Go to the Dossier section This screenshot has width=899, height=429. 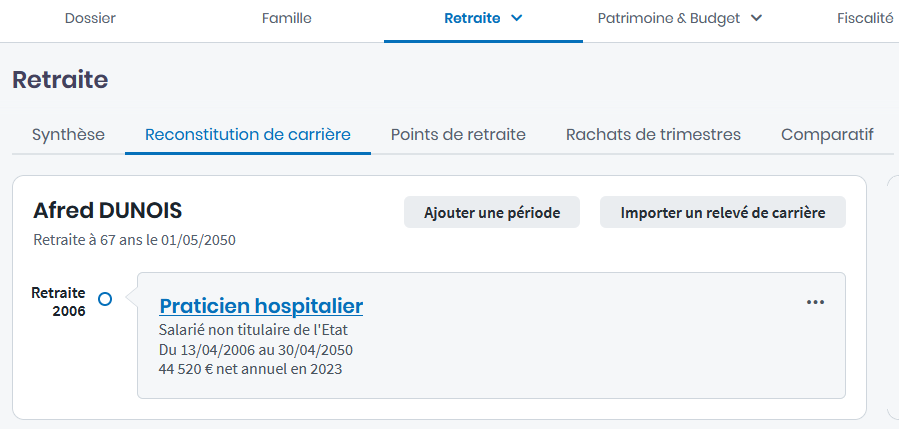click(x=90, y=17)
